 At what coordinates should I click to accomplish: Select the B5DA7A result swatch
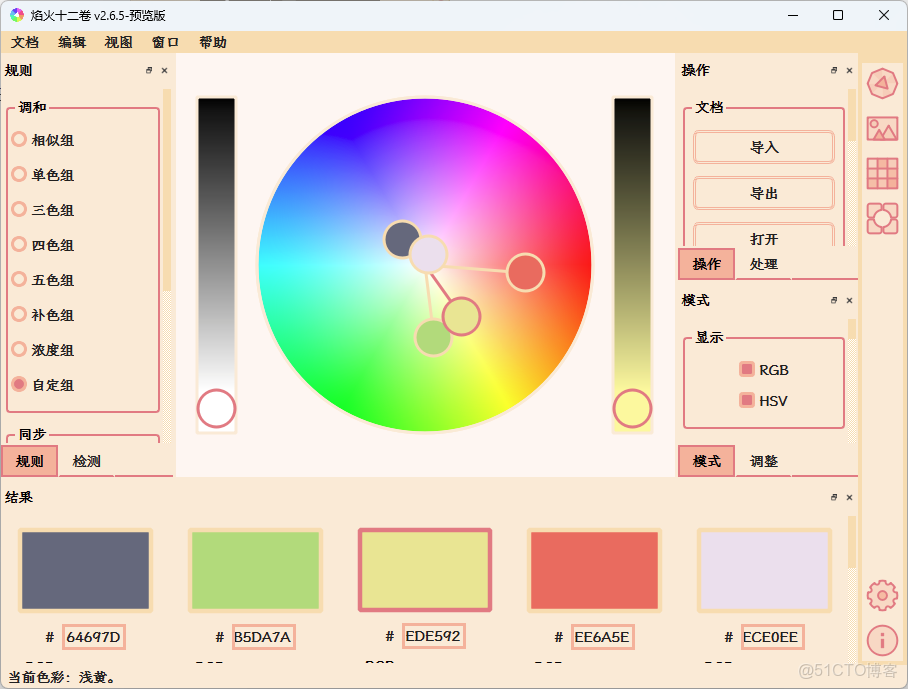pos(255,570)
